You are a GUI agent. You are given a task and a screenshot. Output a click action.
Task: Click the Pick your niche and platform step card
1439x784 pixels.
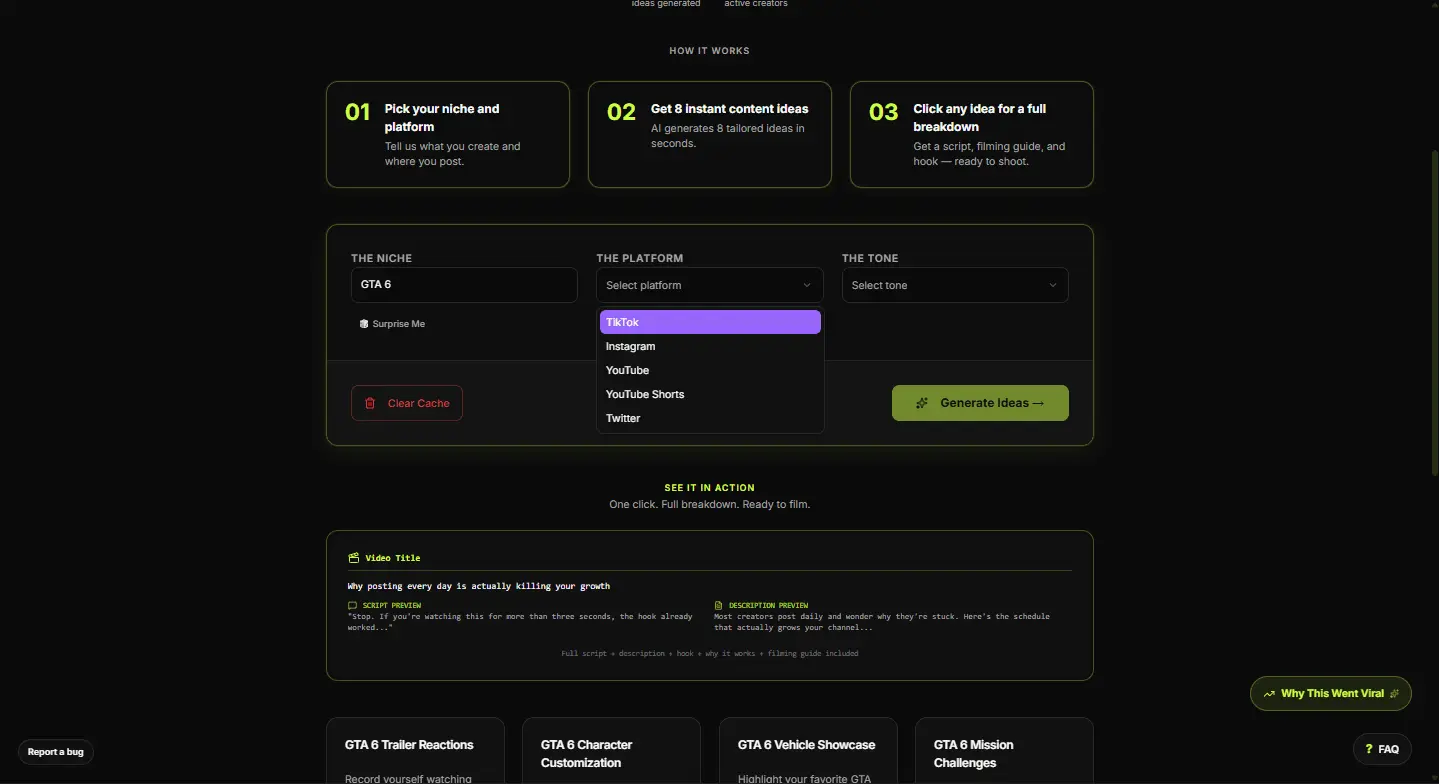[x=448, y=135]
